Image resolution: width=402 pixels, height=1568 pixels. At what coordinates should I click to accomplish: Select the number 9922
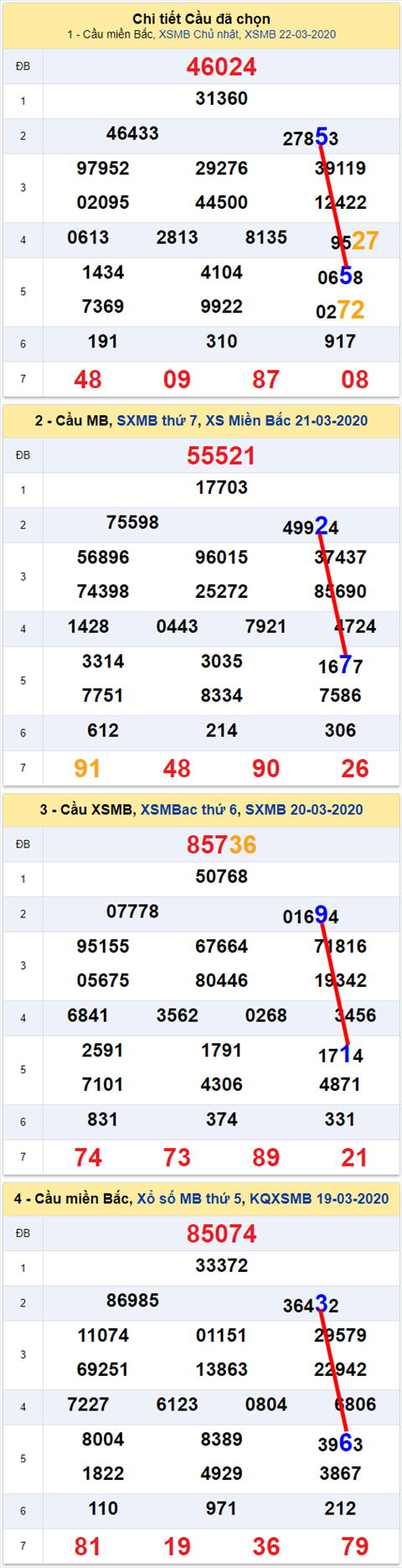point(221,307)
